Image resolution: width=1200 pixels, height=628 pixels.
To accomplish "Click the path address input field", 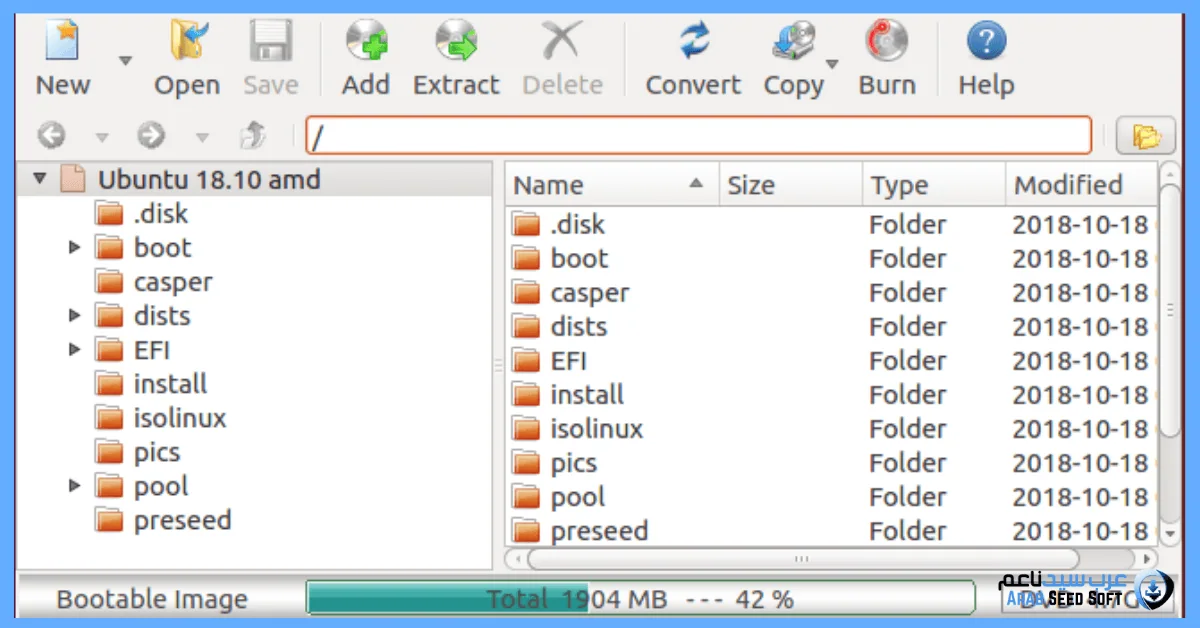I will (698, 136).
